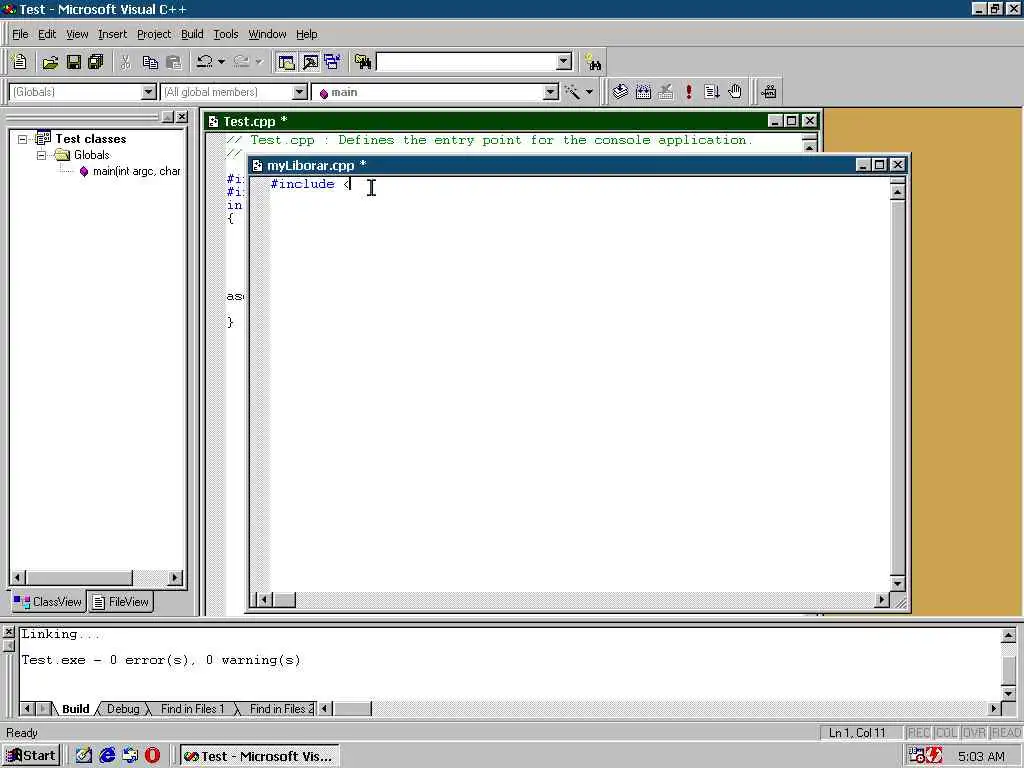Open the File menu
Screen dimensions: 1024x768
pyautogui.click(x=20, y=34)
